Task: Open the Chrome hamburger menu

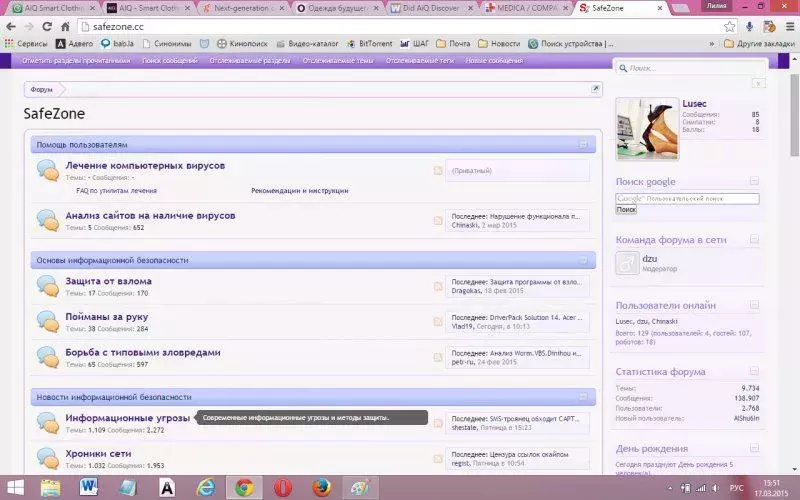Action: [x=790, y=27]
